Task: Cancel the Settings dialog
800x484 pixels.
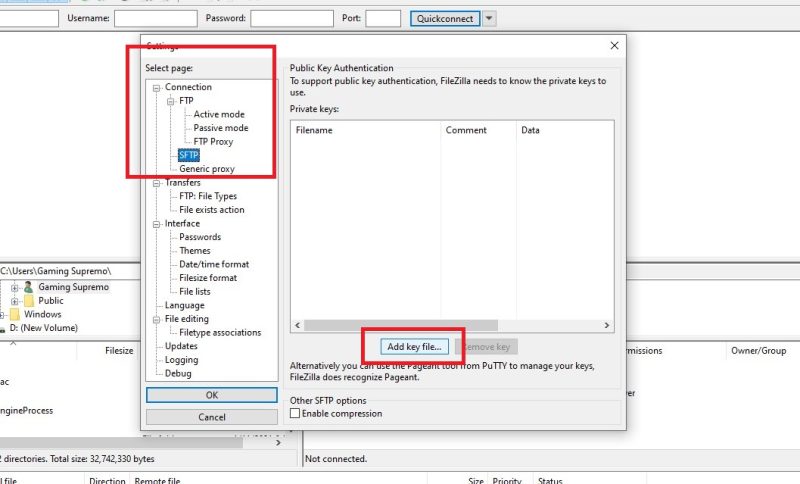Action: [212, 417]
